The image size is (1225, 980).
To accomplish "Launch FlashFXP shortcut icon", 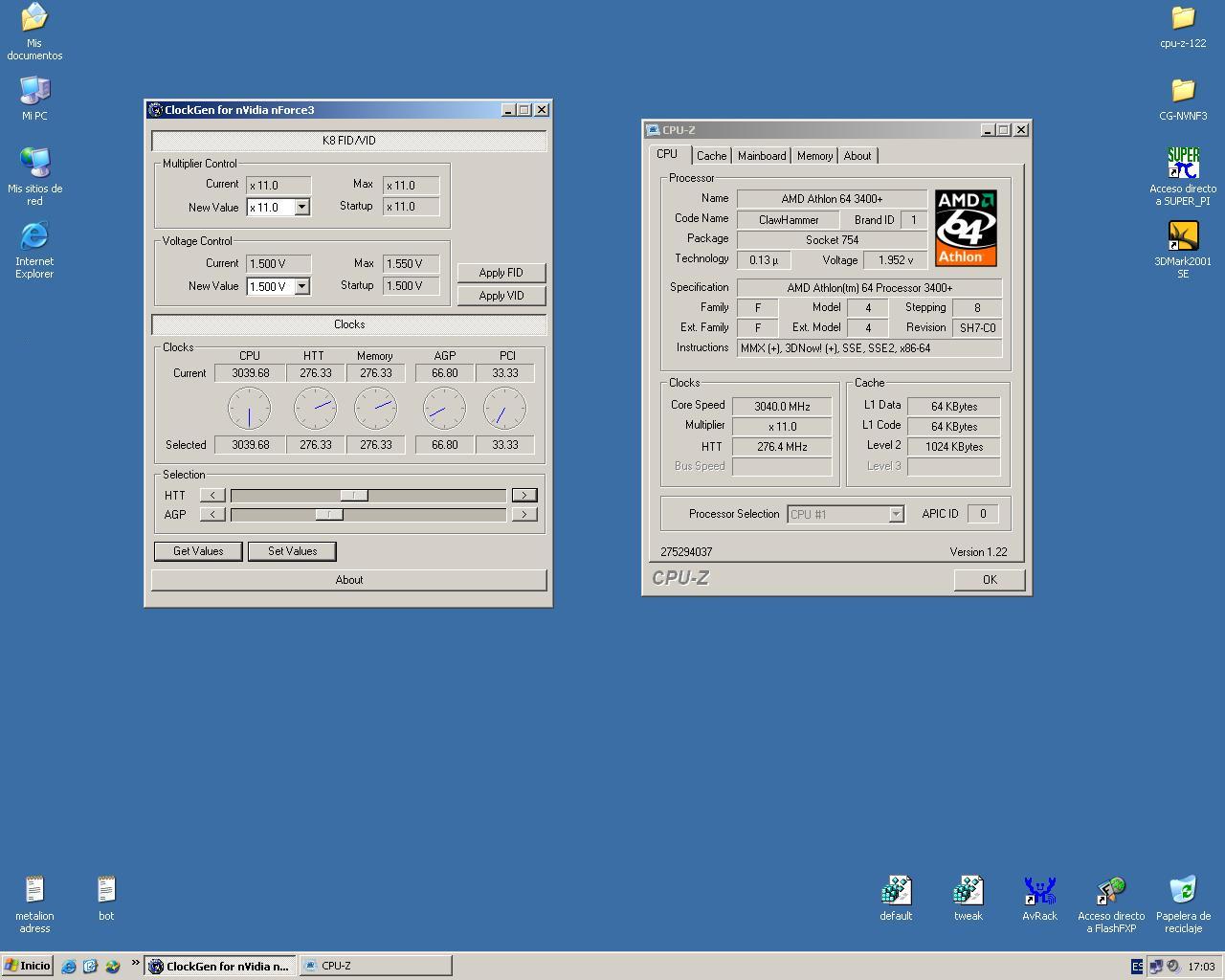I will coord(1111,903).
